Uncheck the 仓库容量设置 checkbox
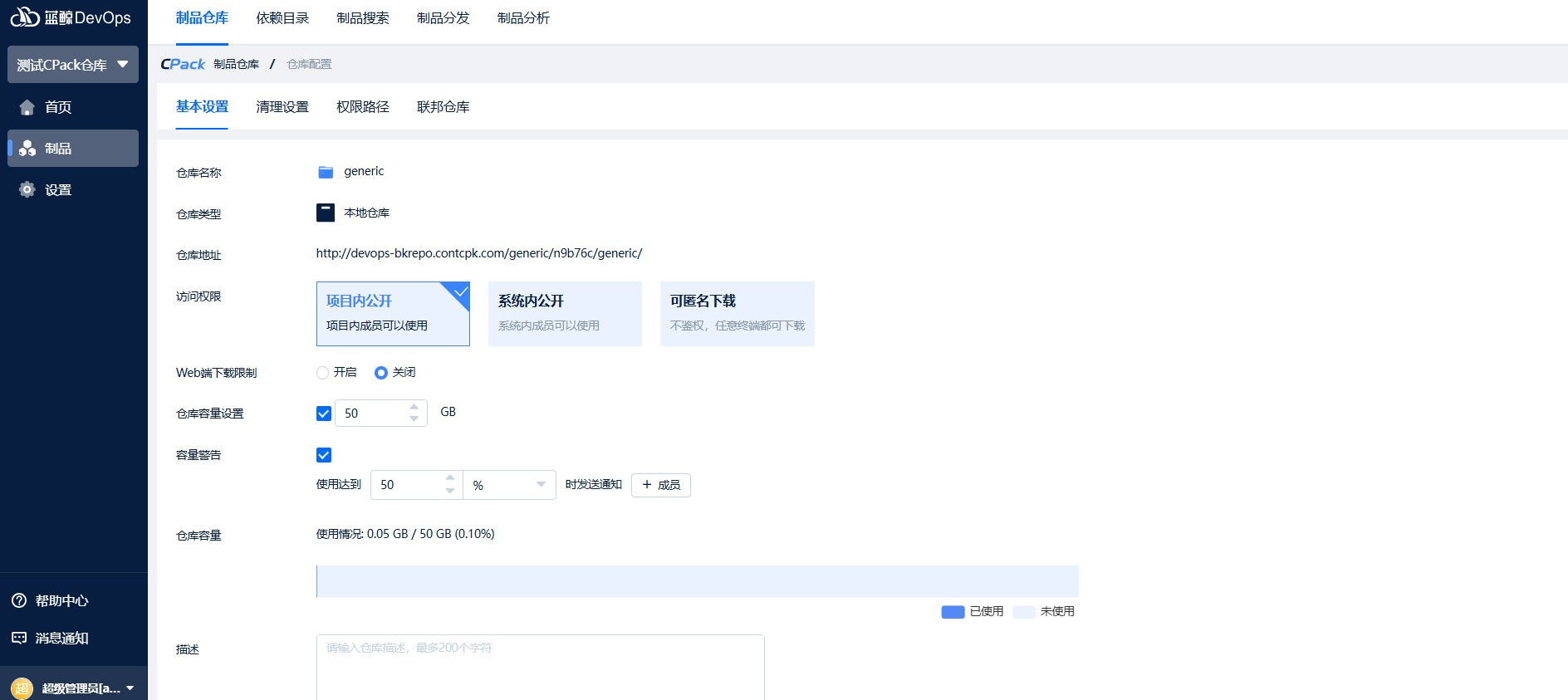Viewport: 1568px width, 700px height. point(324,414)
